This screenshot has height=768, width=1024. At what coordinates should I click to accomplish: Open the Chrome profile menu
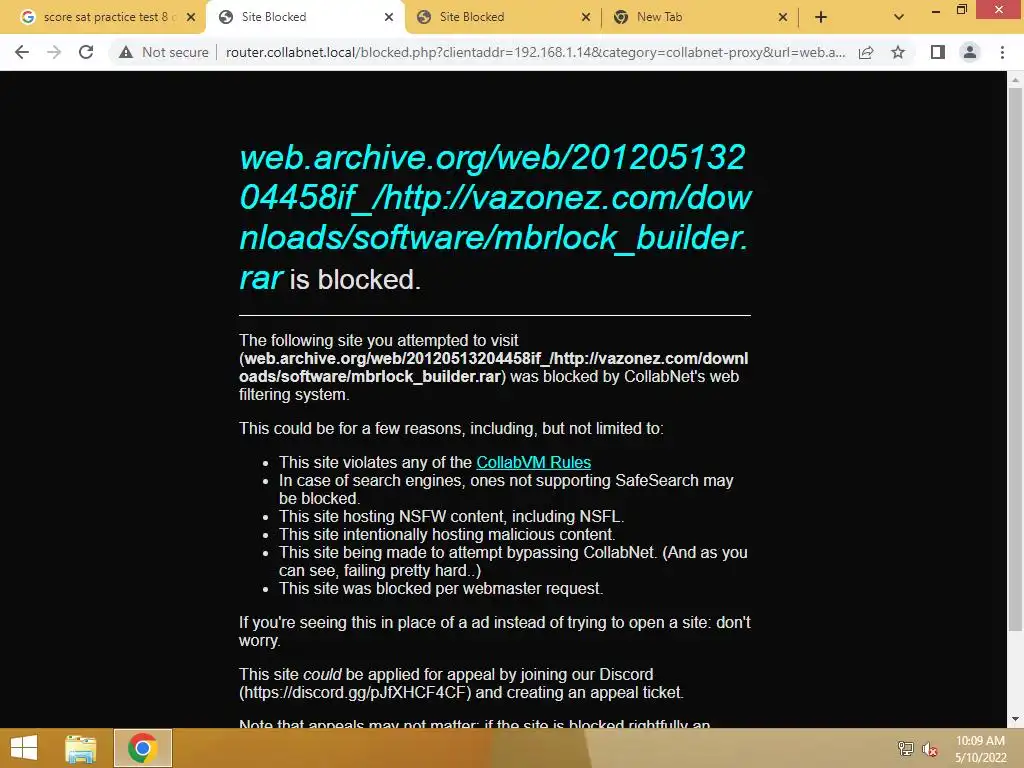point(970,52)
